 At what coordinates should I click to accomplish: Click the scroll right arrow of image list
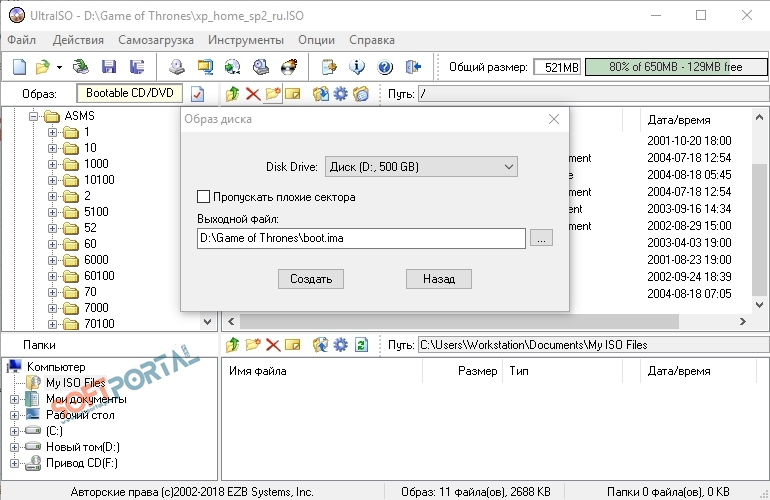(742, 322)
